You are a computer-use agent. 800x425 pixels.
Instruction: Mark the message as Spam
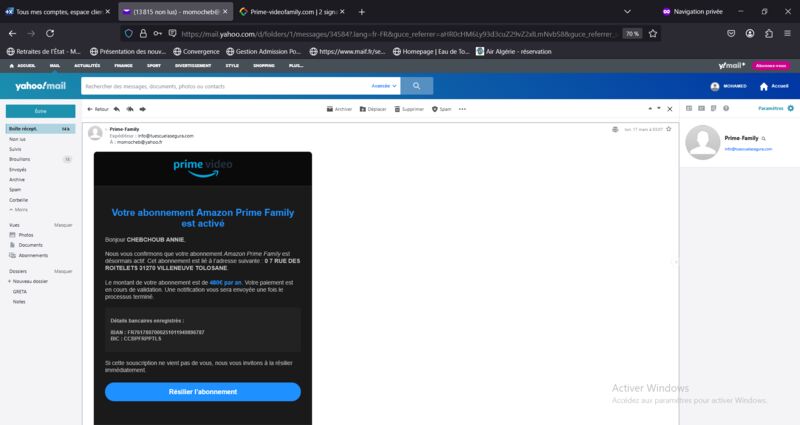pos(442,109)
